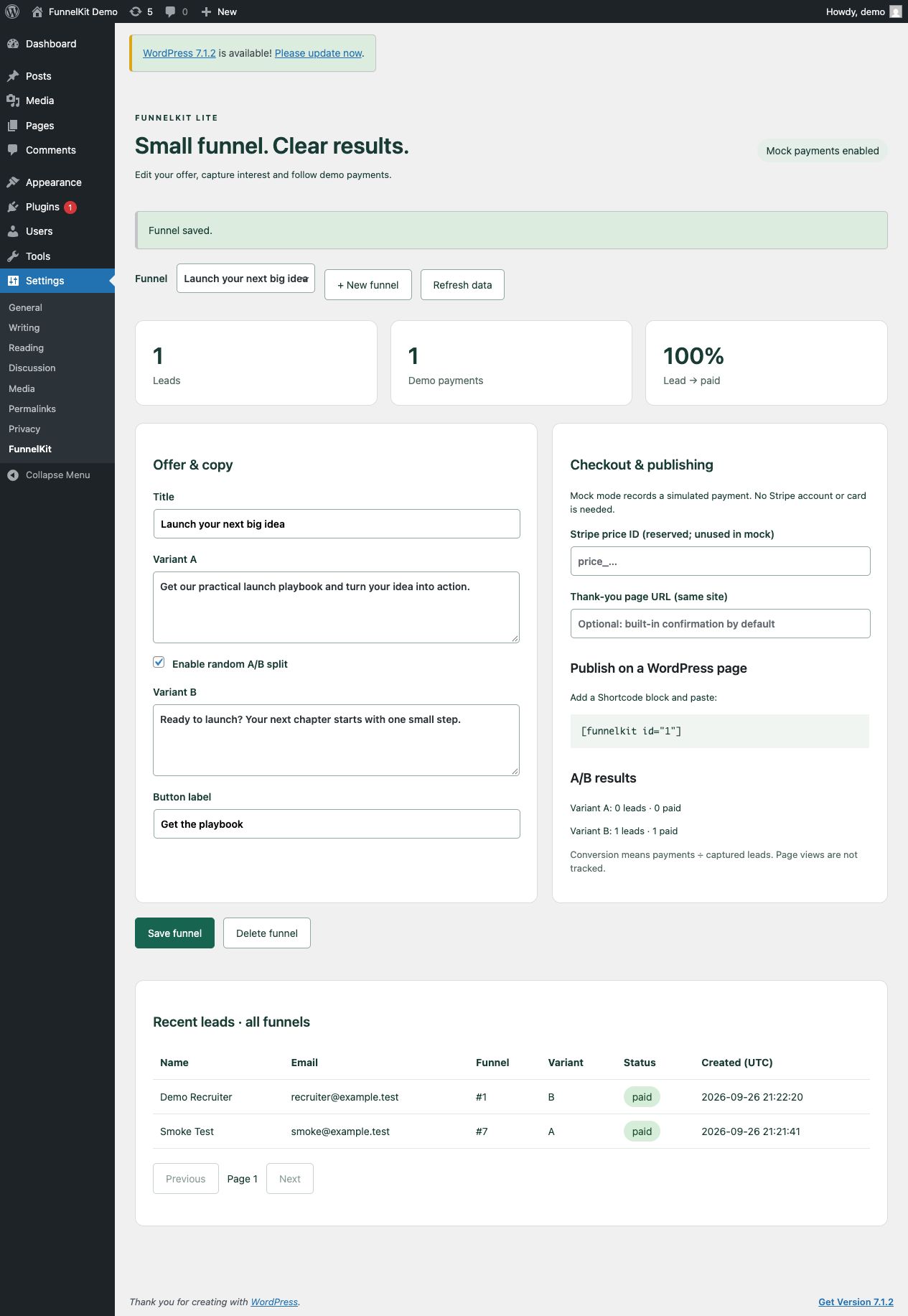The width and height of the screenshot is (908, 1316).
Task: Click the plus New icon in admin bar
Action: click(x=206, y=11)
